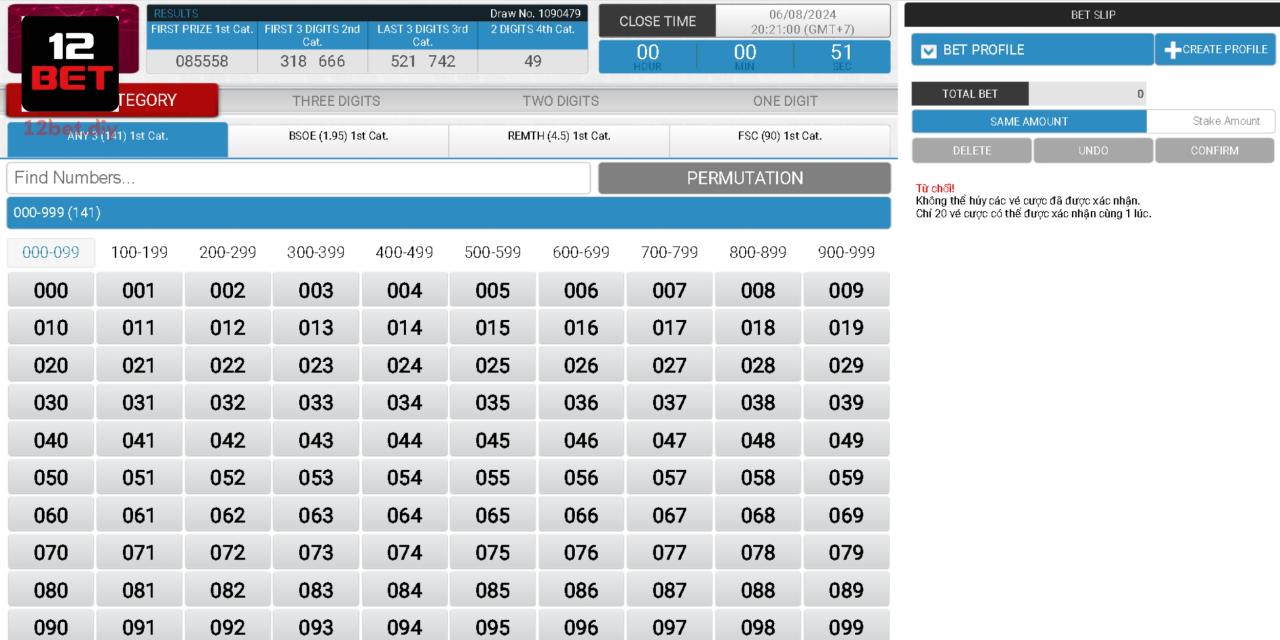Click the plus icon on CREATE PROFILE
The image size is (1280, 640).
click(1171, 48)
